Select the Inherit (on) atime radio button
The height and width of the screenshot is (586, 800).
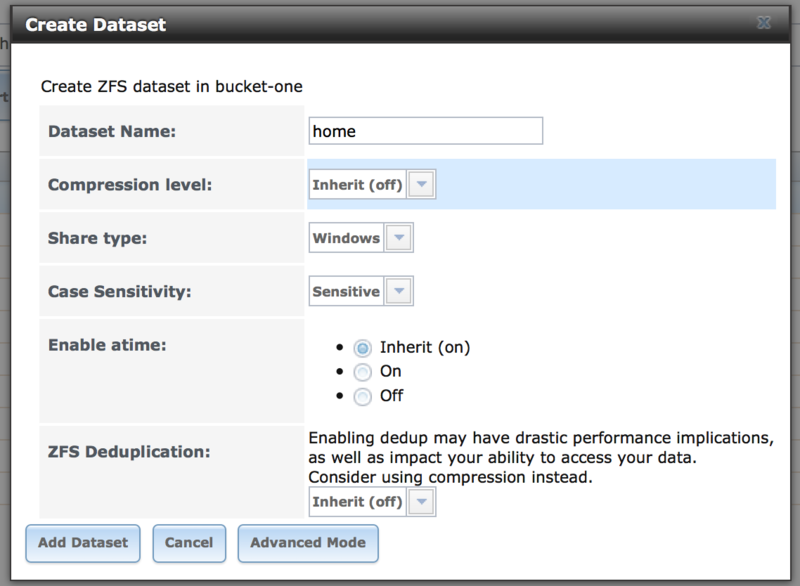[362, 348]
